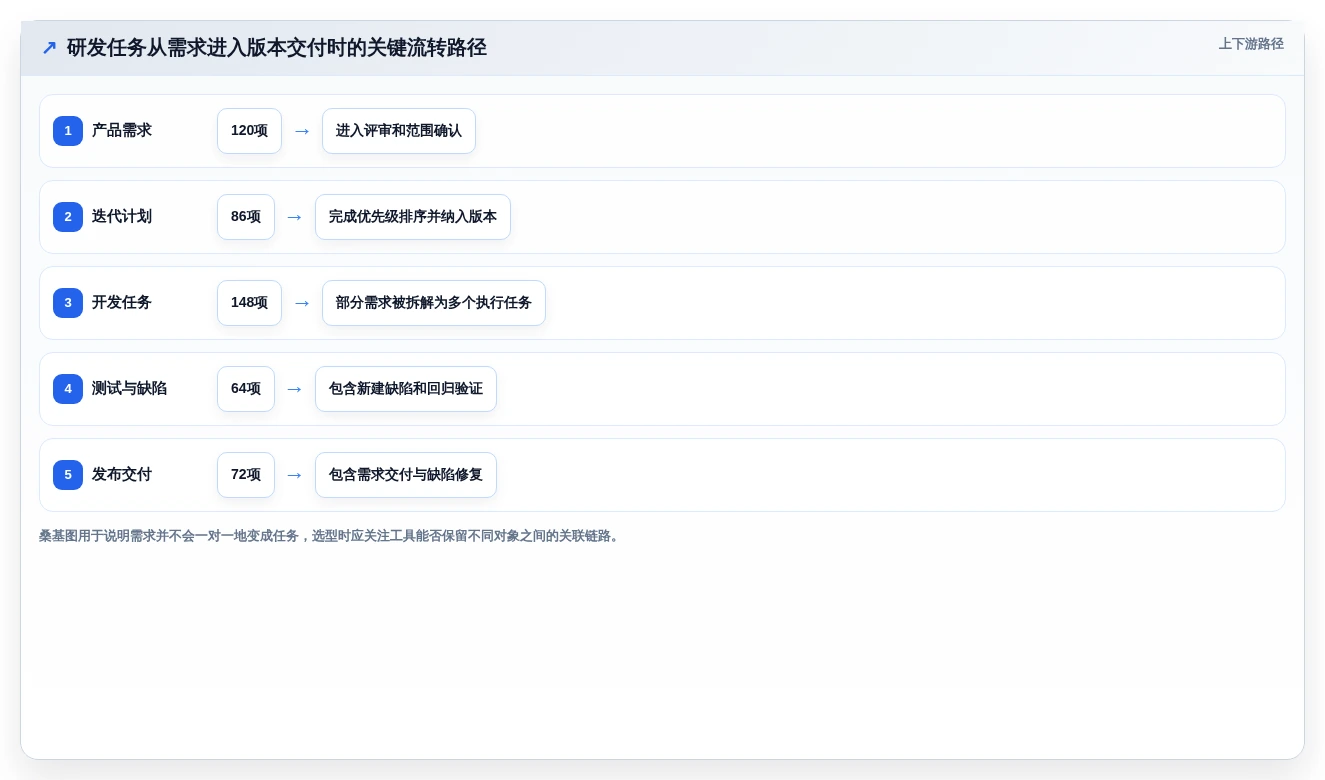Open the 包含新建缺陷和回归验证 description box
The image size is (1325, 780).
click(x=406, y=389)
